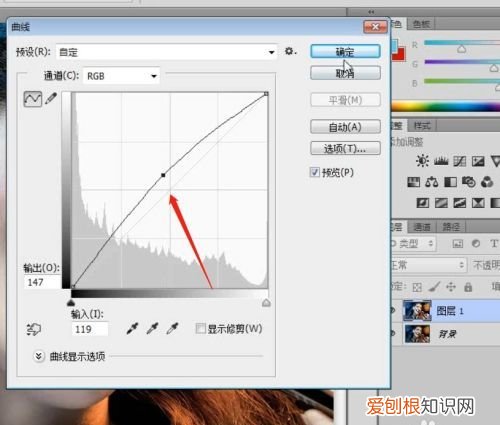Click the black point slider under the curve
The image size is (500, 425).
pos(71,303)
